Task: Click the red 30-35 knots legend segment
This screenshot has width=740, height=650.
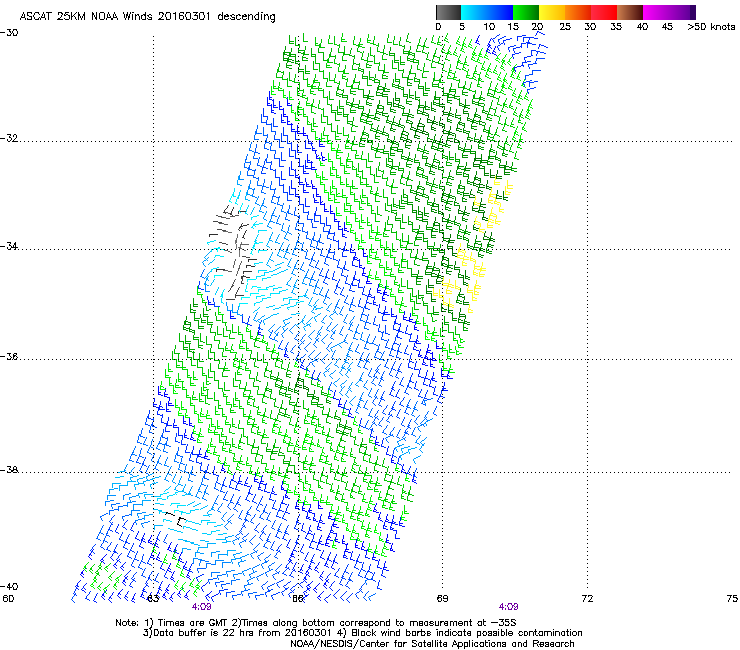Action: tap(604, 12)
